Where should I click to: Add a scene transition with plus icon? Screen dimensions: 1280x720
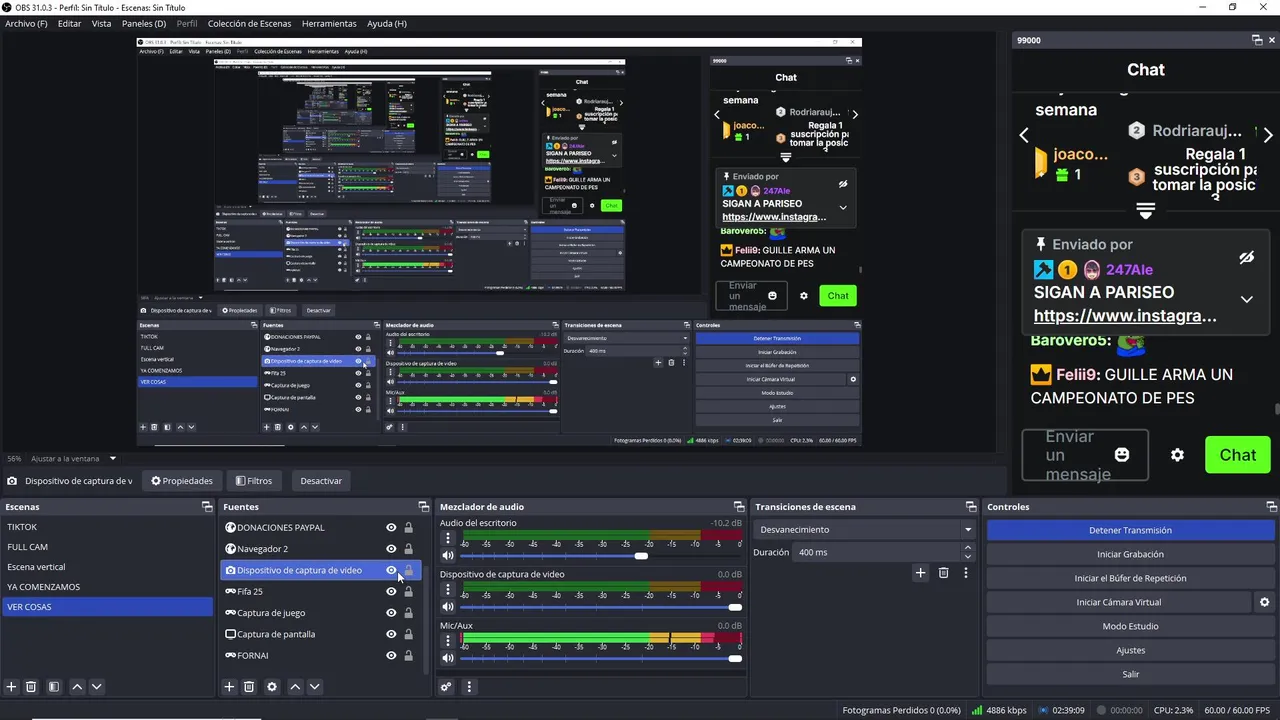(x=921, y=573)
